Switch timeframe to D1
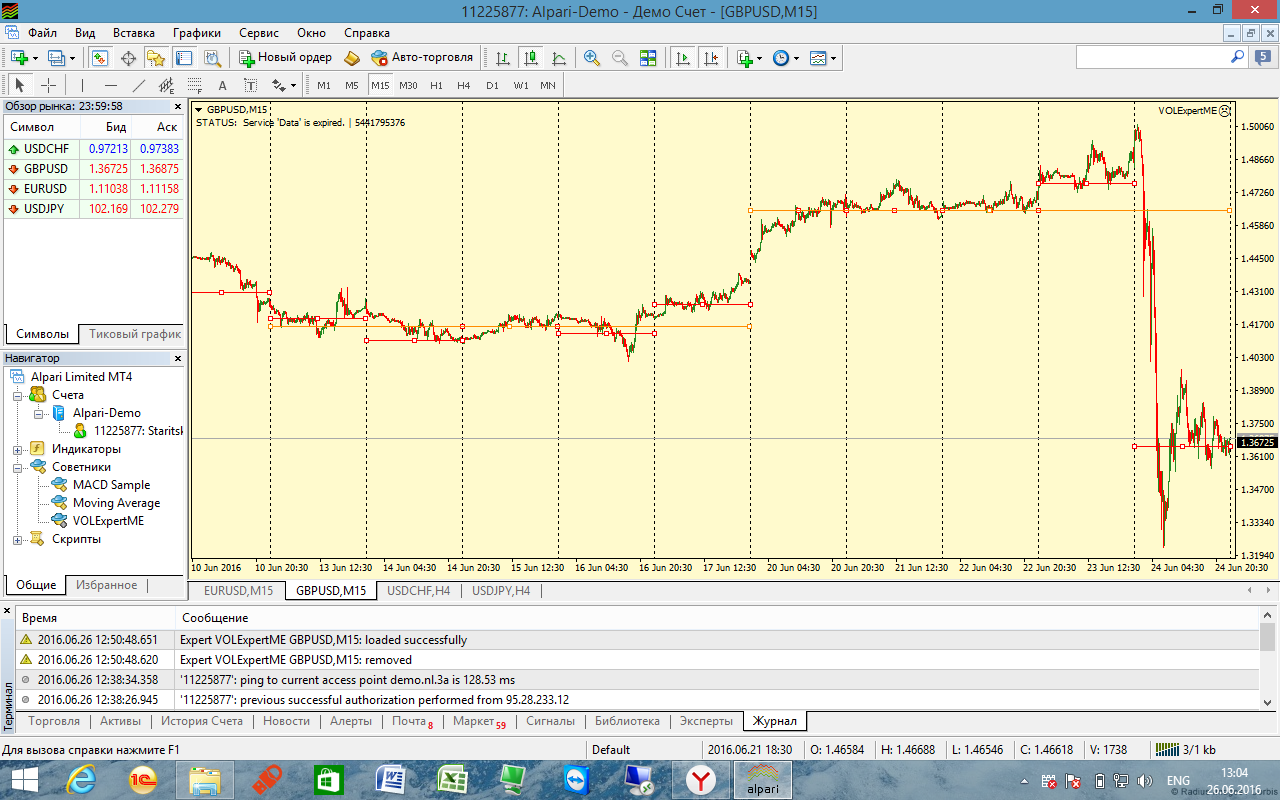Screen dimensions: 1280x800 (x=492, y=85)
